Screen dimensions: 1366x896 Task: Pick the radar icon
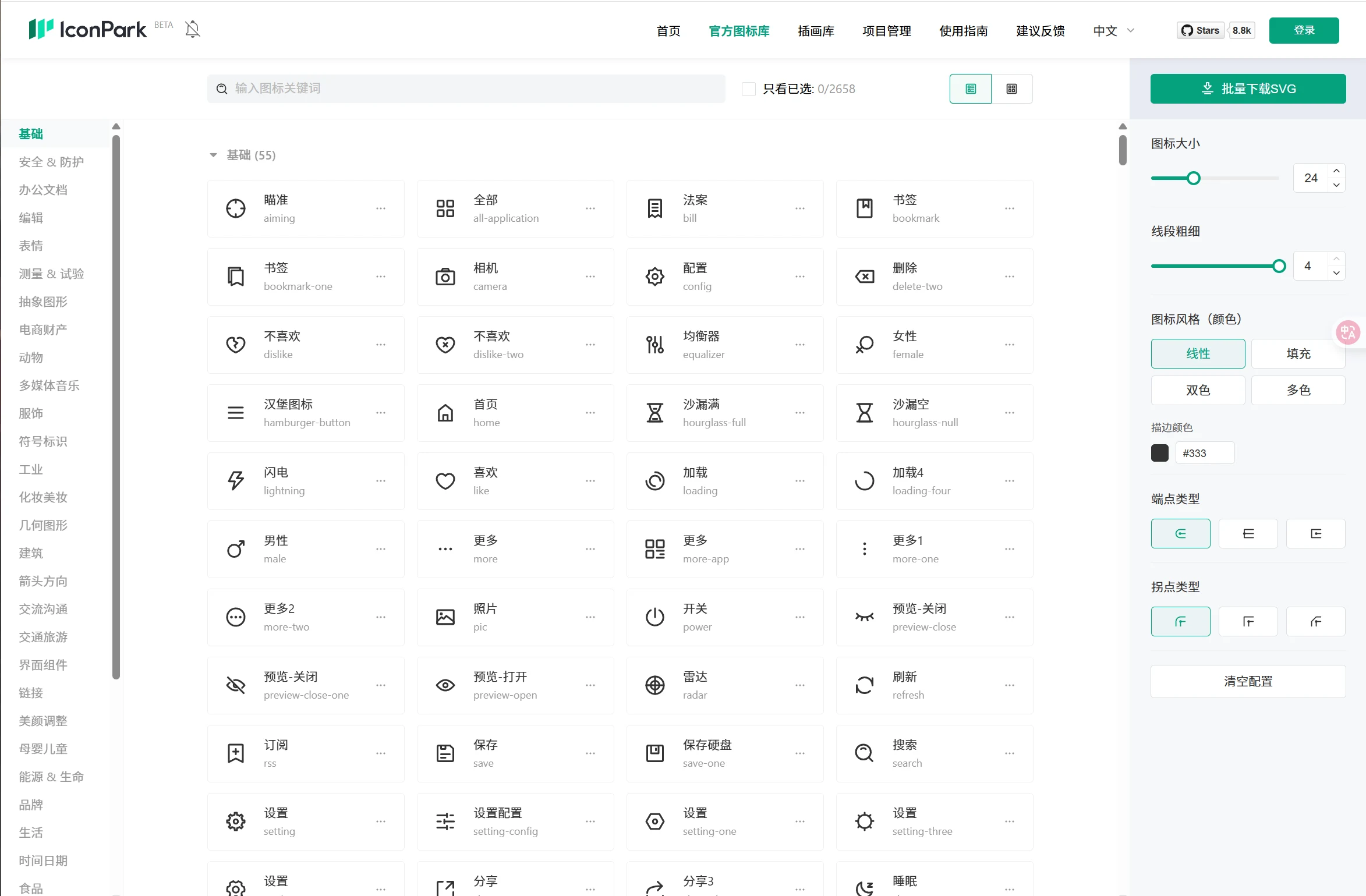coord(655,685)
